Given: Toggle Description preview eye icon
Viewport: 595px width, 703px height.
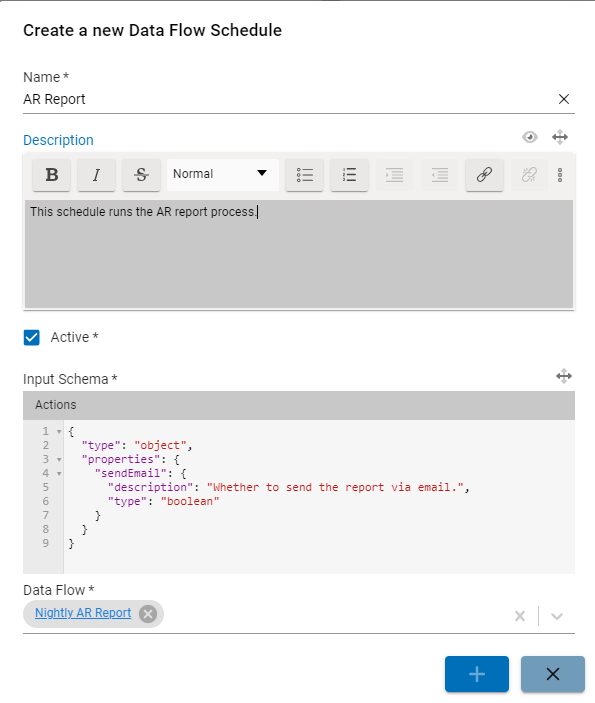Looking at the screenshot, I should tap(530, 137).
